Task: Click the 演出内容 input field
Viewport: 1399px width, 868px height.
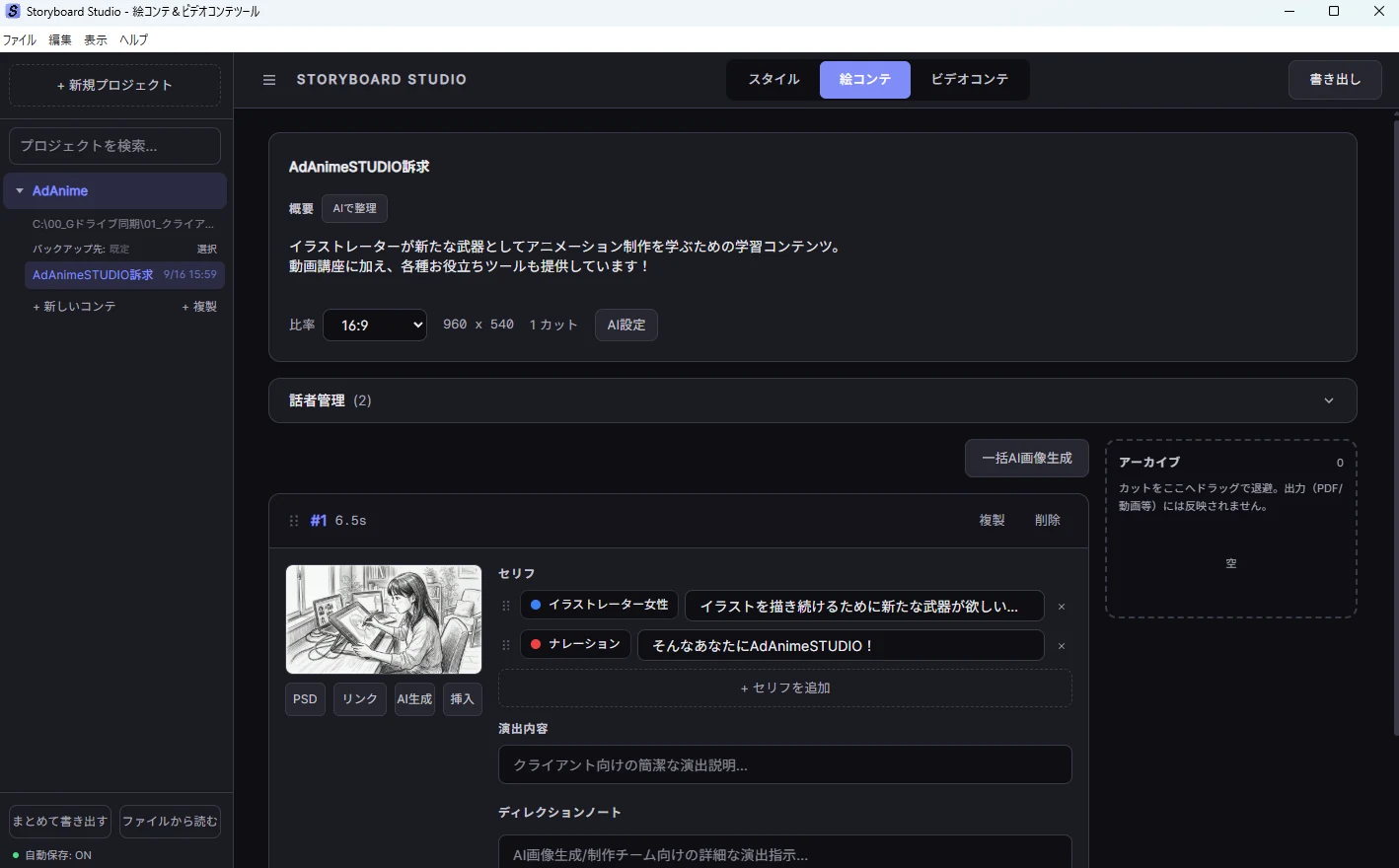Action: coord(785,764)
